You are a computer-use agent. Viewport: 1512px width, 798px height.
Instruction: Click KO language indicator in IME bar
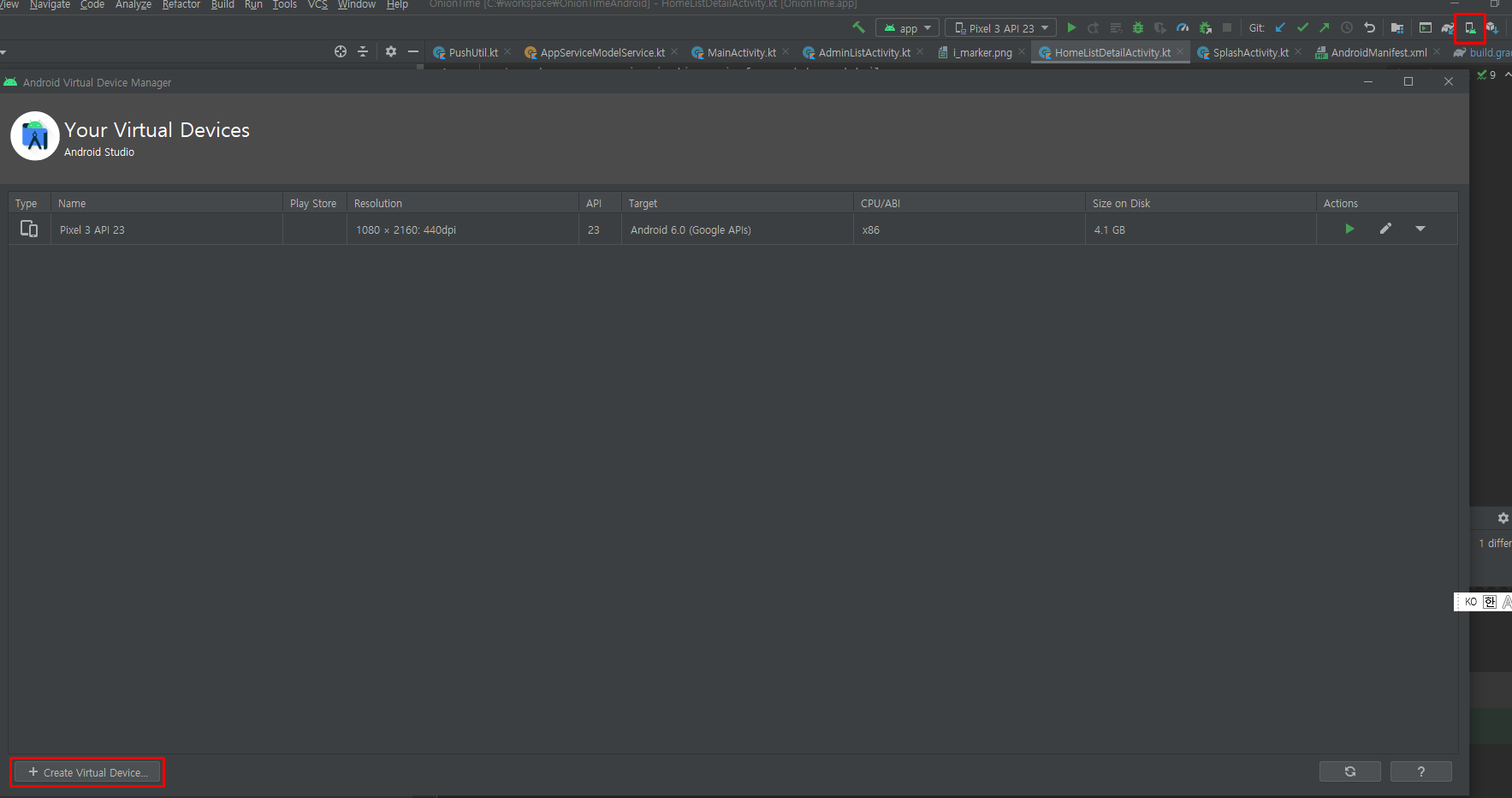[x=1471, y=602]
